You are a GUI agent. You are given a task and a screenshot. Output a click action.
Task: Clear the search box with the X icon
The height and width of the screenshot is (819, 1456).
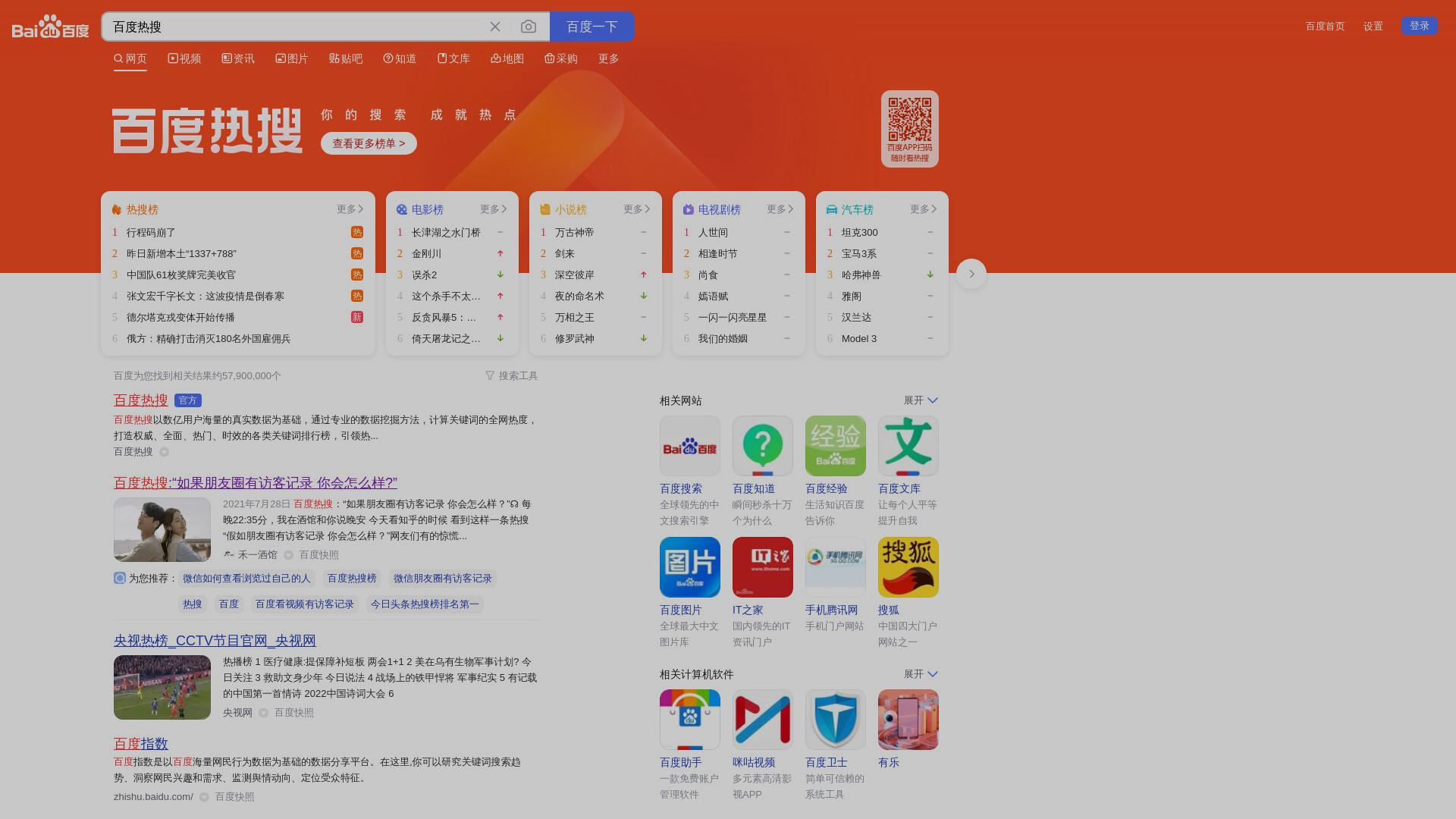[x=495, y=27]
